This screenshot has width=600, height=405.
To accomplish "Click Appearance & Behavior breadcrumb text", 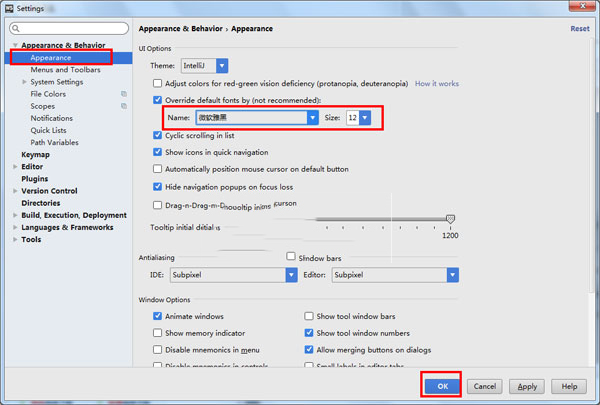I will (x=180, y=29).
